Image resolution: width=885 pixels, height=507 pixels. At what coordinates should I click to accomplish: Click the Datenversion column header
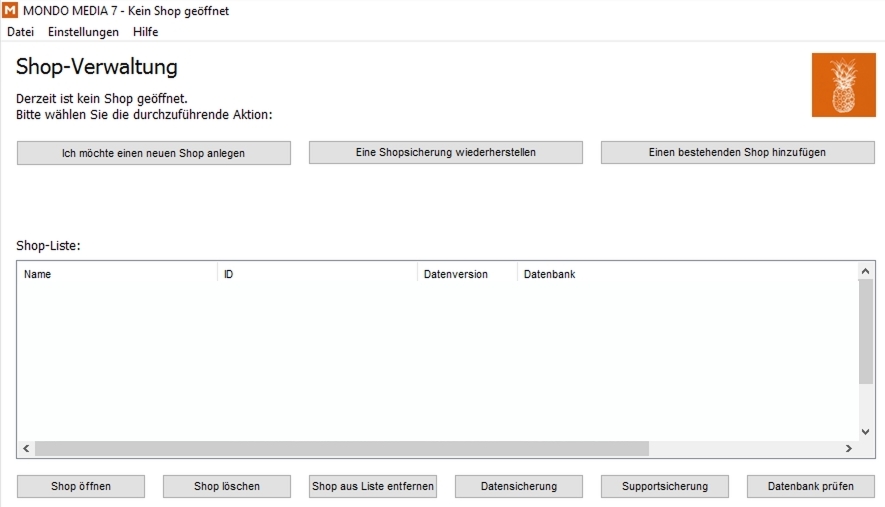(x=467, y=274)
